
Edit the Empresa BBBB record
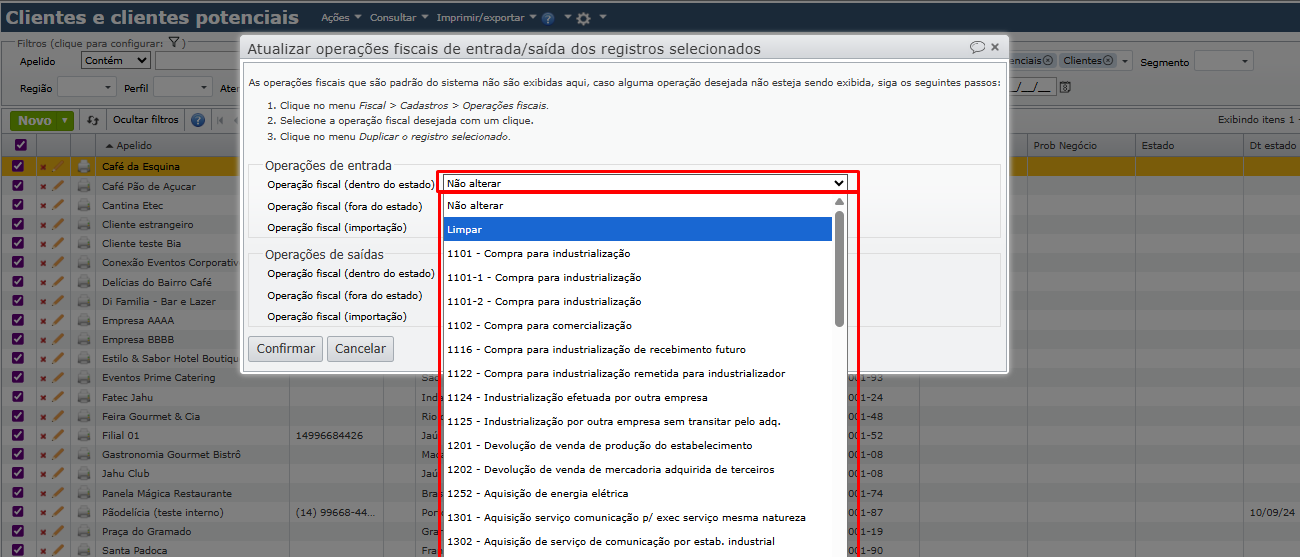pos(58,339)
